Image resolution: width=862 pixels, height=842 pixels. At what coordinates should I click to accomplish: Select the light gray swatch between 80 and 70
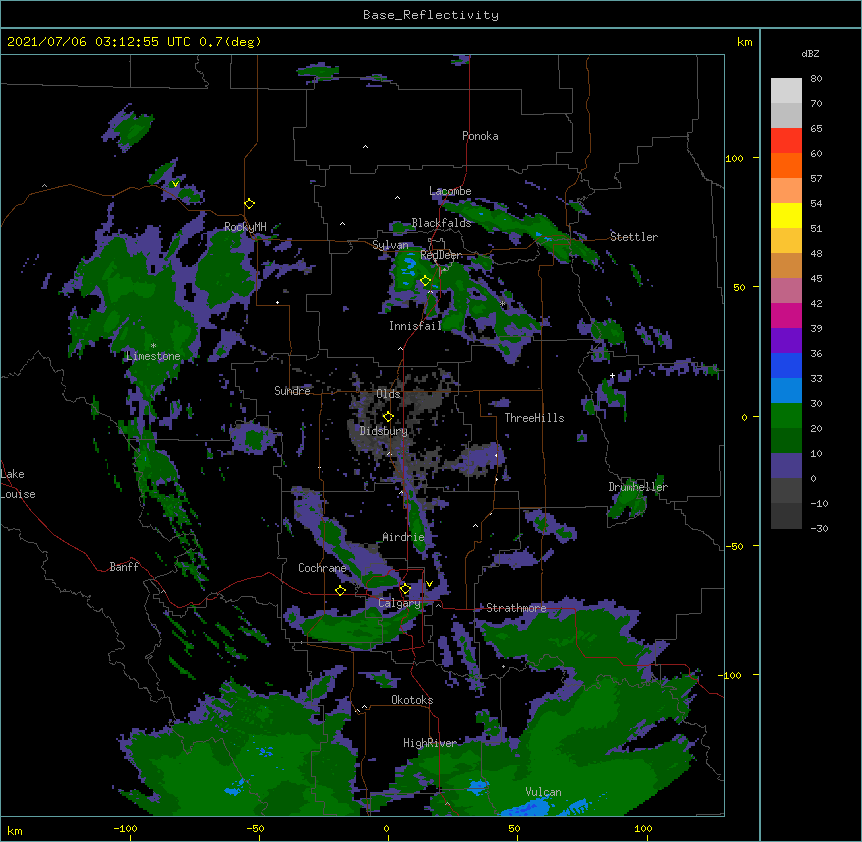coord(786,91)
